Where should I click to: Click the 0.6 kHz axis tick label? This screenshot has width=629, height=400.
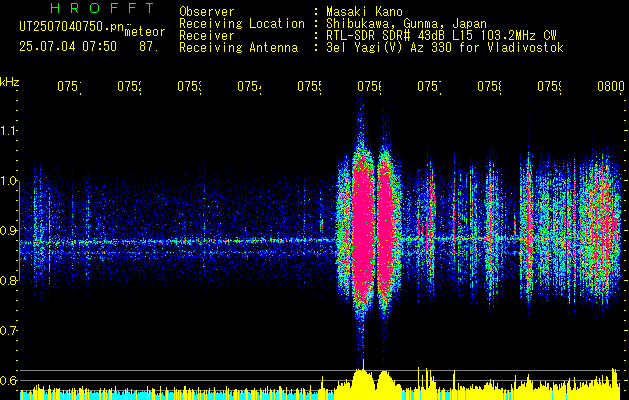[8, 380]
